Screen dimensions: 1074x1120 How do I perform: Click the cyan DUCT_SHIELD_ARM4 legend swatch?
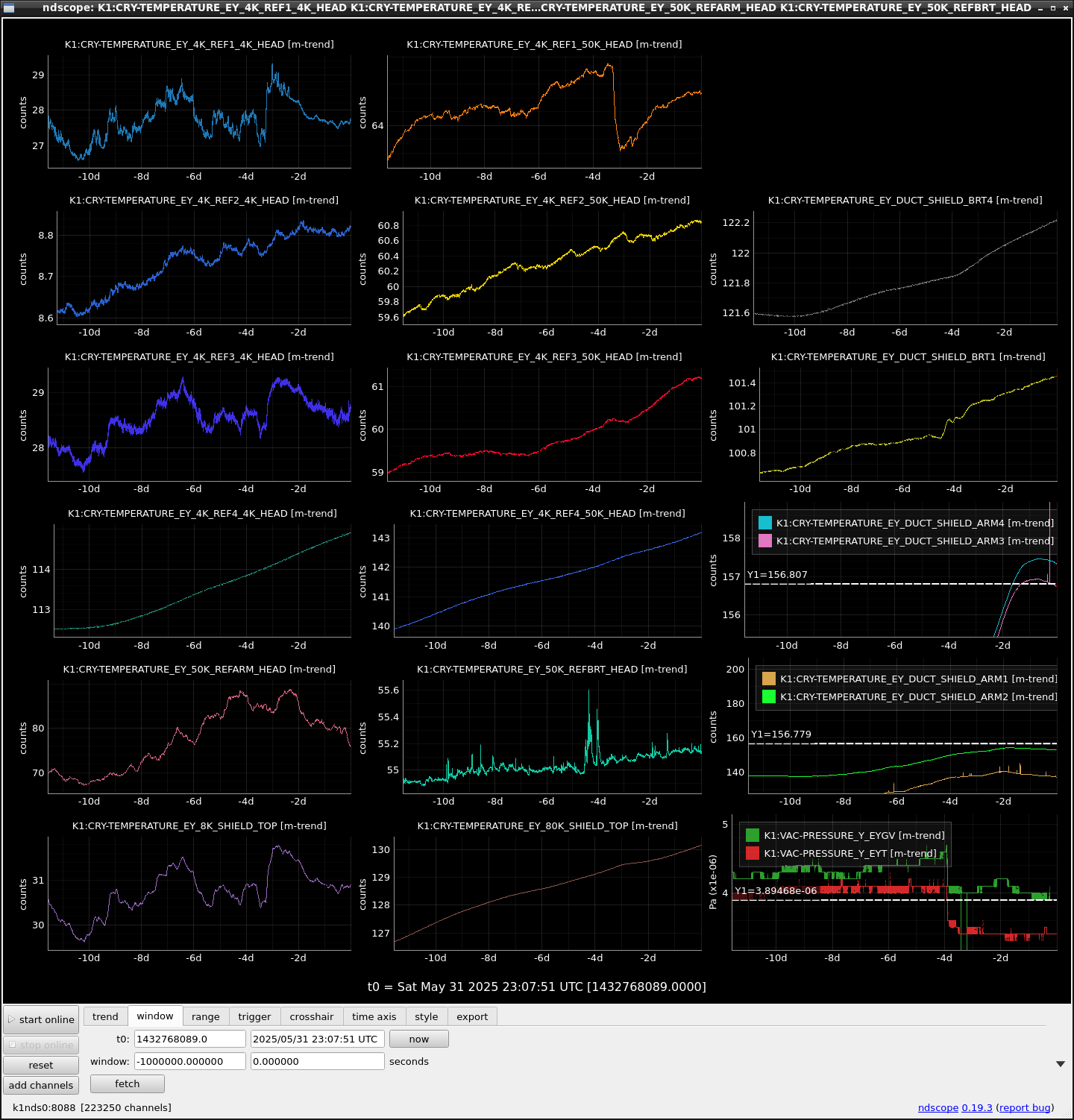click(765, 523)
